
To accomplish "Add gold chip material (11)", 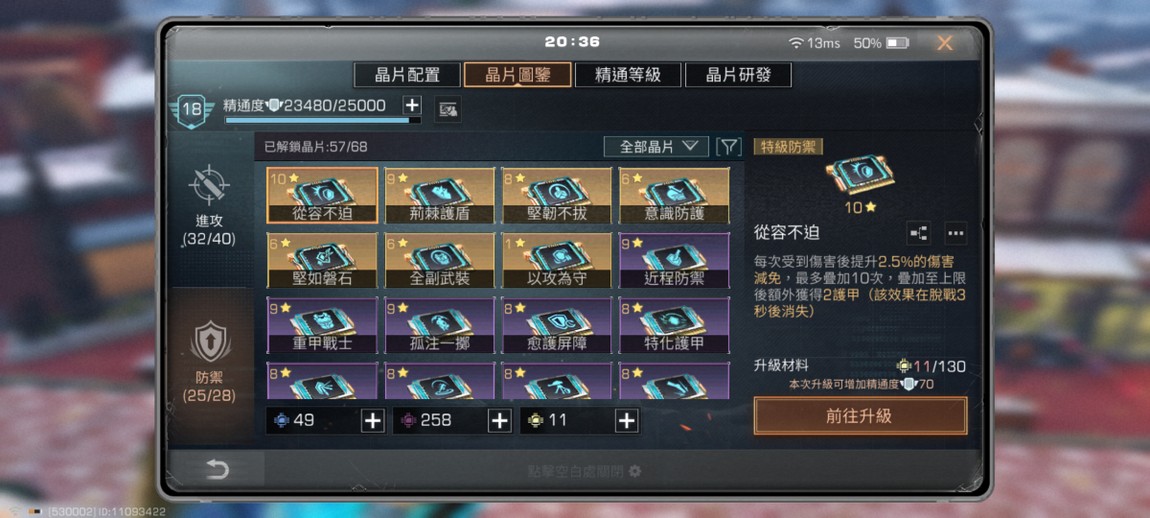I will pyautogui.click(x=626, y=421).
